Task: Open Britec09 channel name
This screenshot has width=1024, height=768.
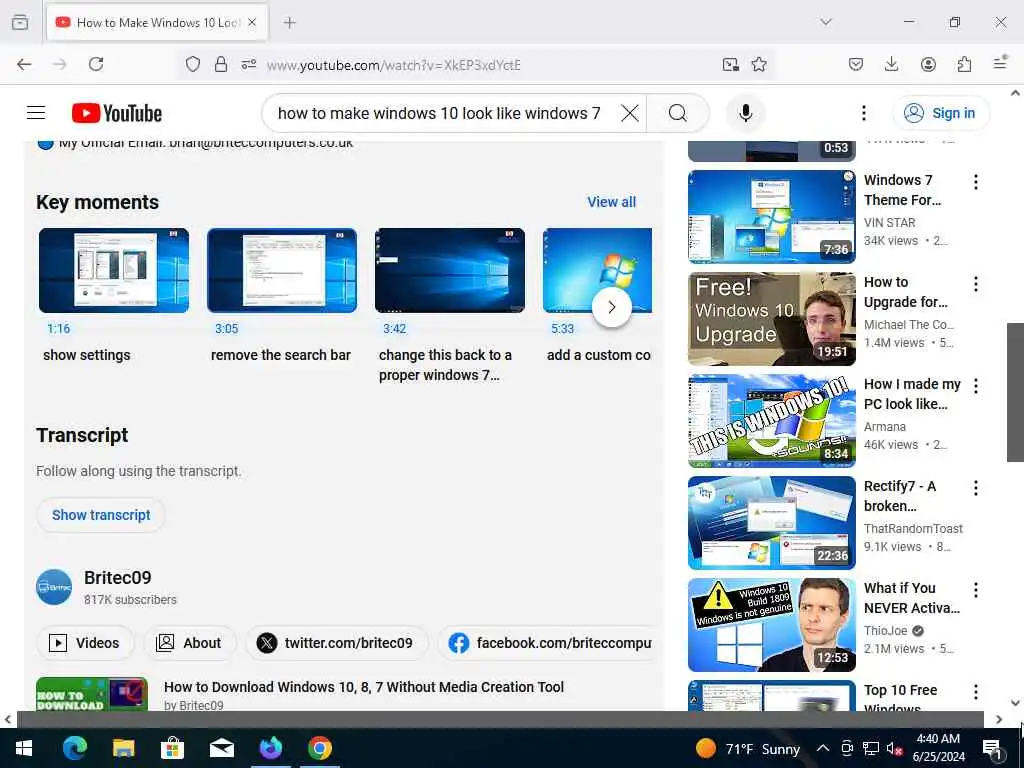Action: tap(118, 577)
